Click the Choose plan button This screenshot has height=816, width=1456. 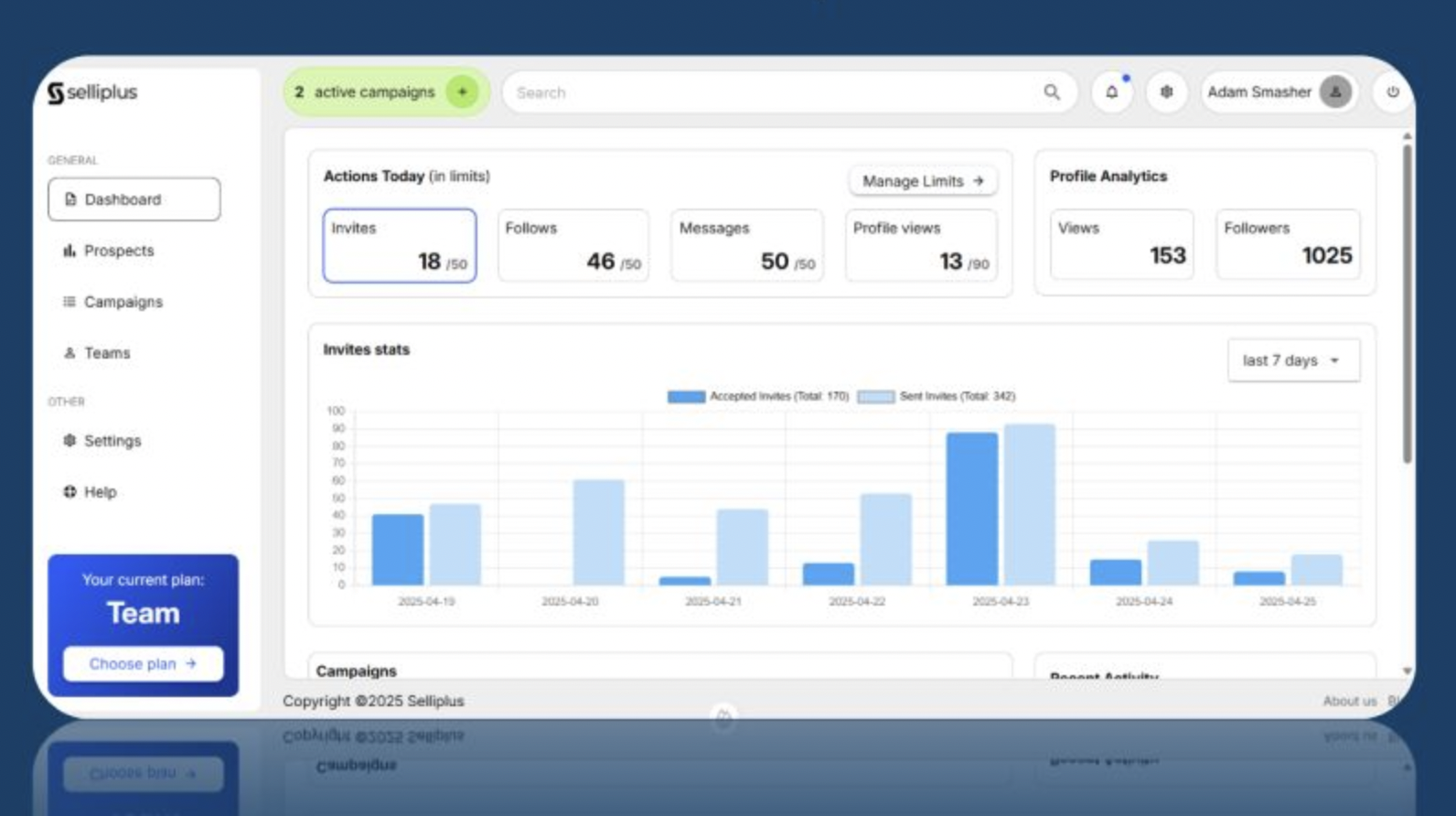pyautogui.click(x=143, y=664)
